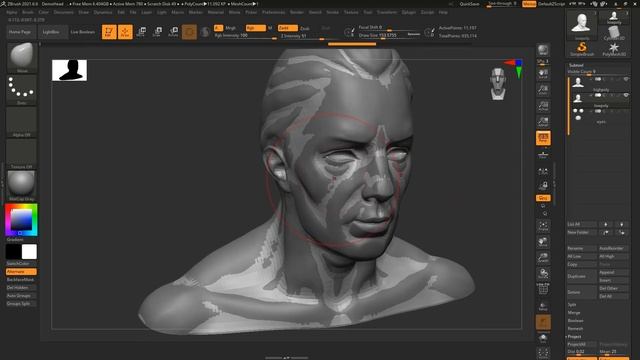Click the Actual size icon on right shelf

543,106
